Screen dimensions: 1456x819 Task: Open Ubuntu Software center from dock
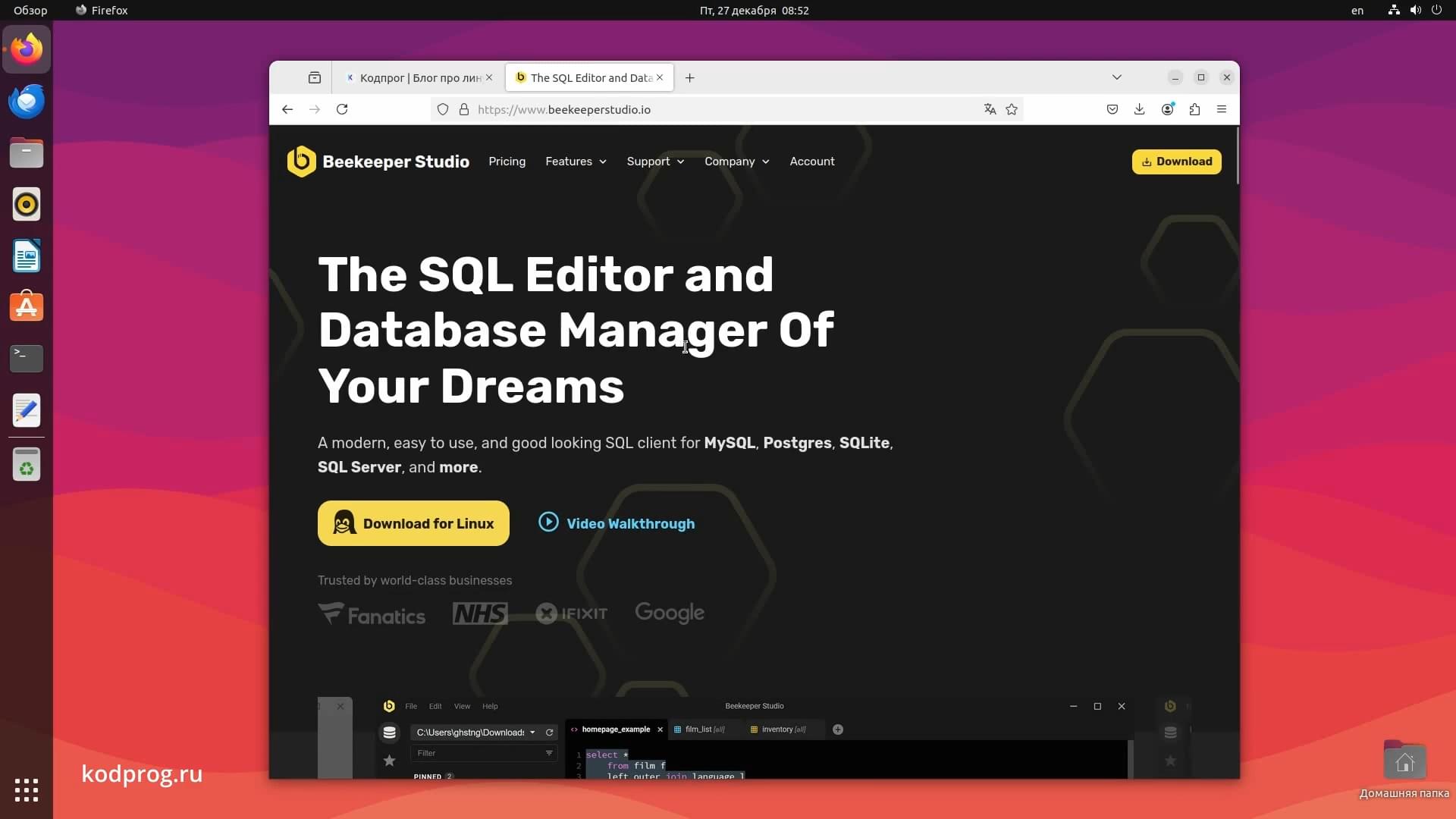coord(27,307)
